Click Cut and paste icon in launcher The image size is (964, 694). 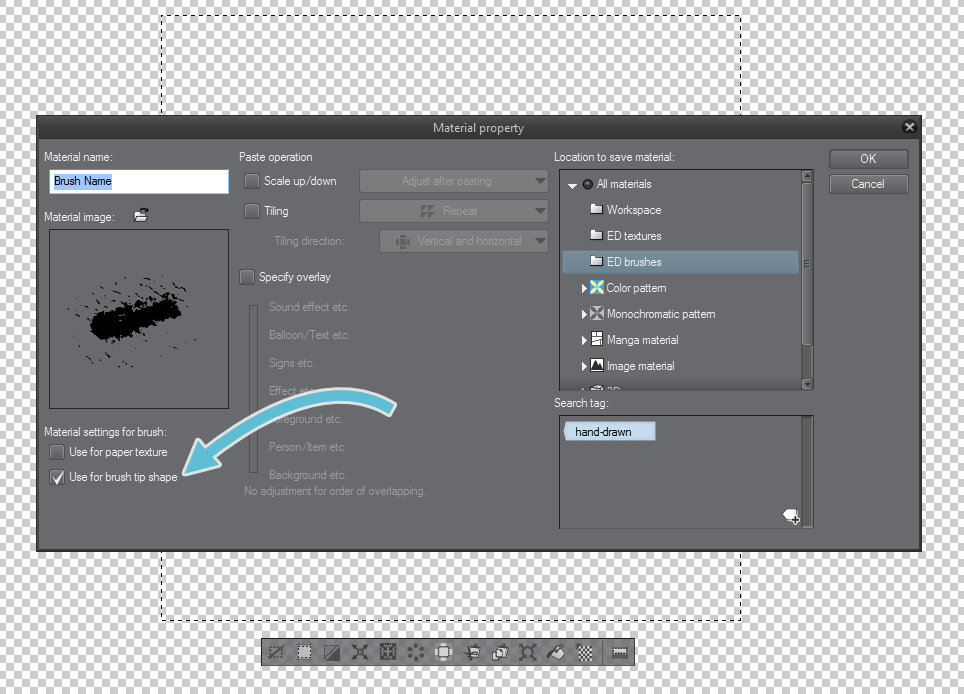tap(472, 652)
